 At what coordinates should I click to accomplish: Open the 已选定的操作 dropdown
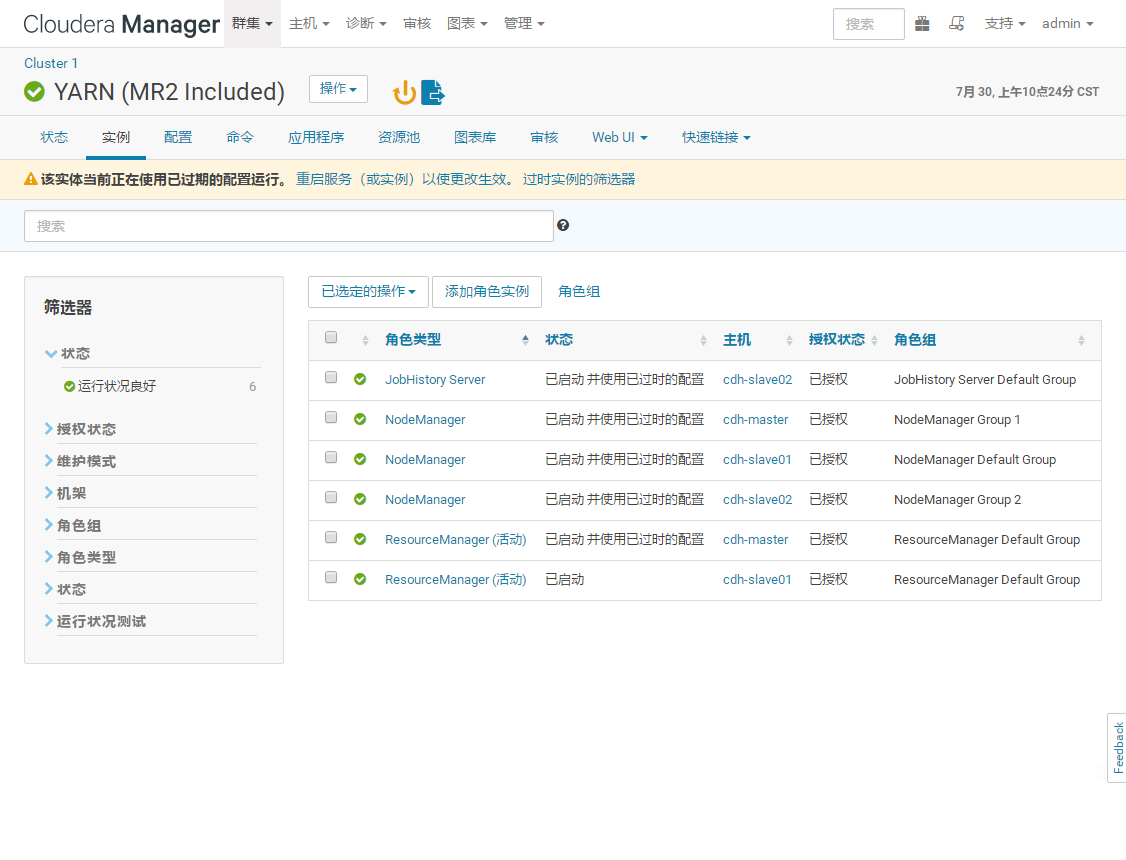(368, 291)
